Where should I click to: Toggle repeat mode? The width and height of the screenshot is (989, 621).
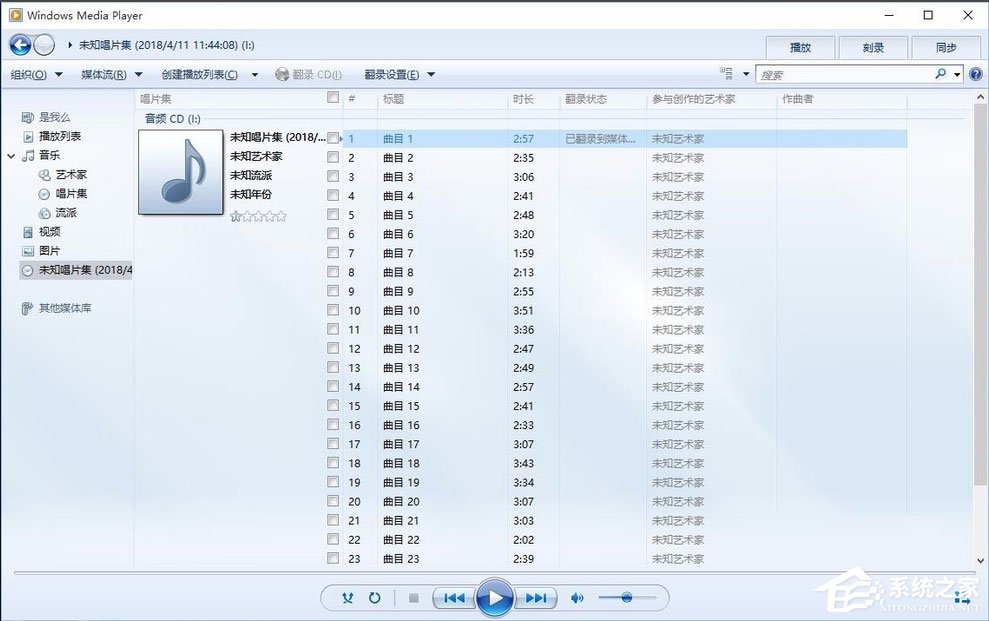coord(375,597)
